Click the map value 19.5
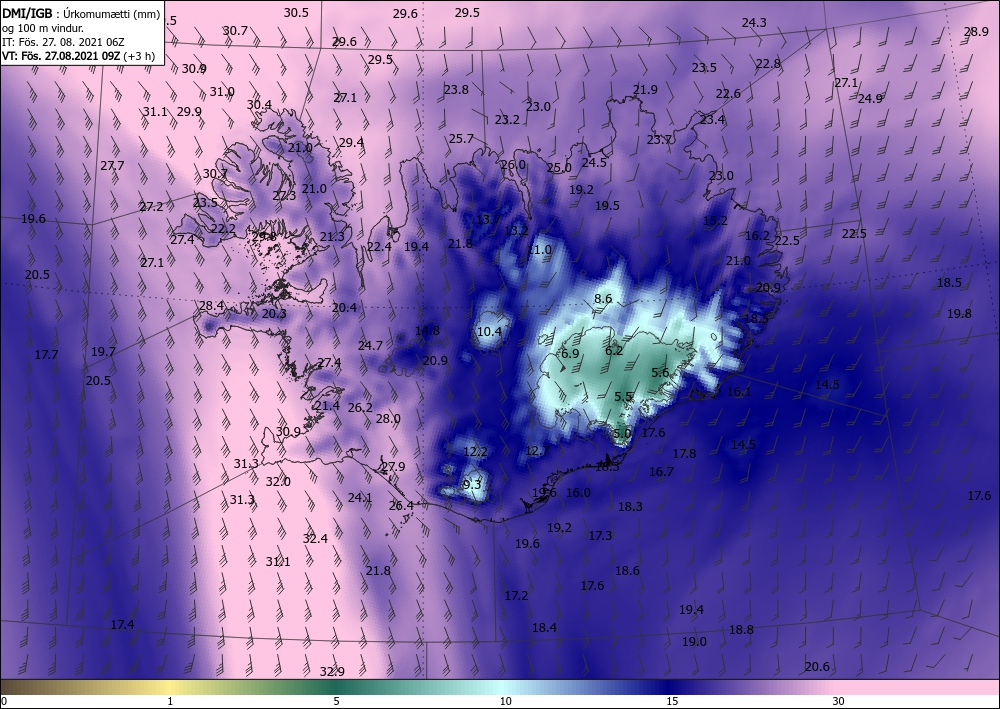1000x709 pixels. (608, 206)
